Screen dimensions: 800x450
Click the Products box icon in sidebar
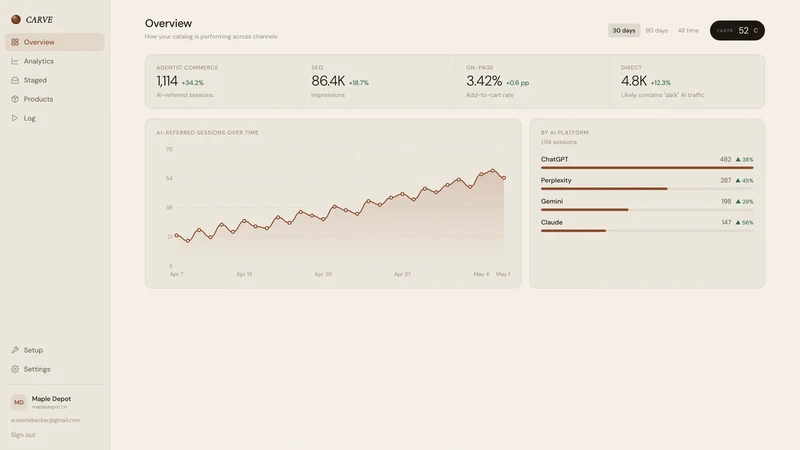pos(15,99)
